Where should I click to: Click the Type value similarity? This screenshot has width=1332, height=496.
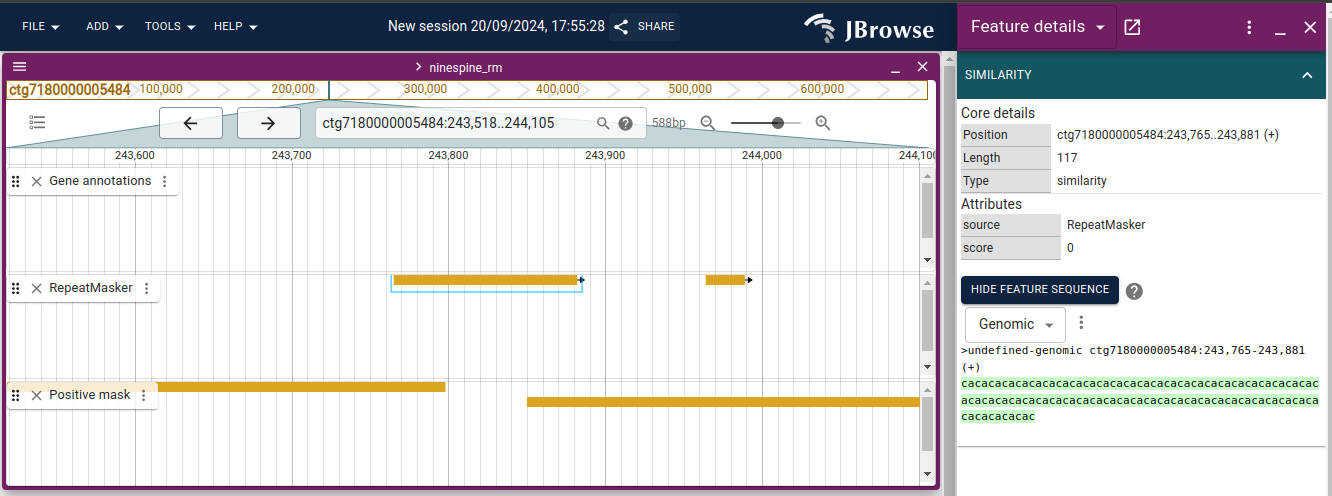click(x=1082, y=181)
